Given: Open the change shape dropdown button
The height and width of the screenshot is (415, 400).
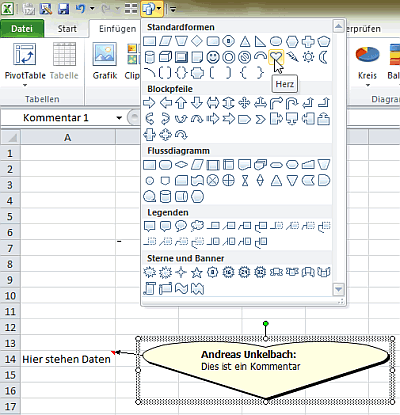Looking at the screenshot, I should click(x=152, y=9).
